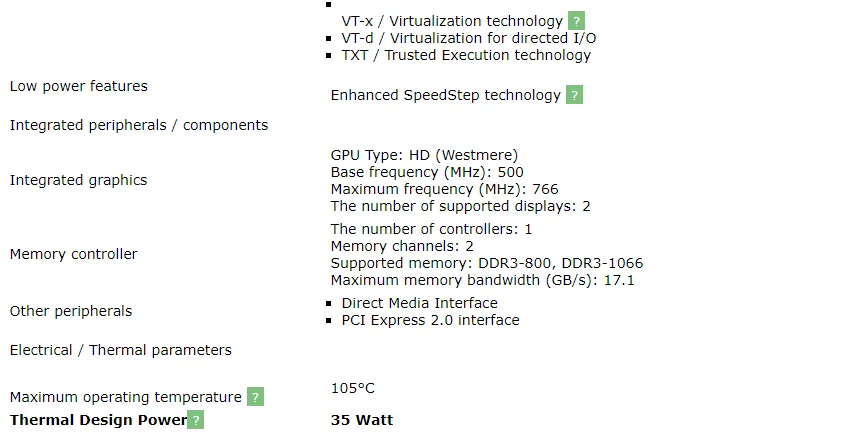Click the help icon next to VT-x Virtualization technology
847x442 pixels.
(x=576, y=21)
